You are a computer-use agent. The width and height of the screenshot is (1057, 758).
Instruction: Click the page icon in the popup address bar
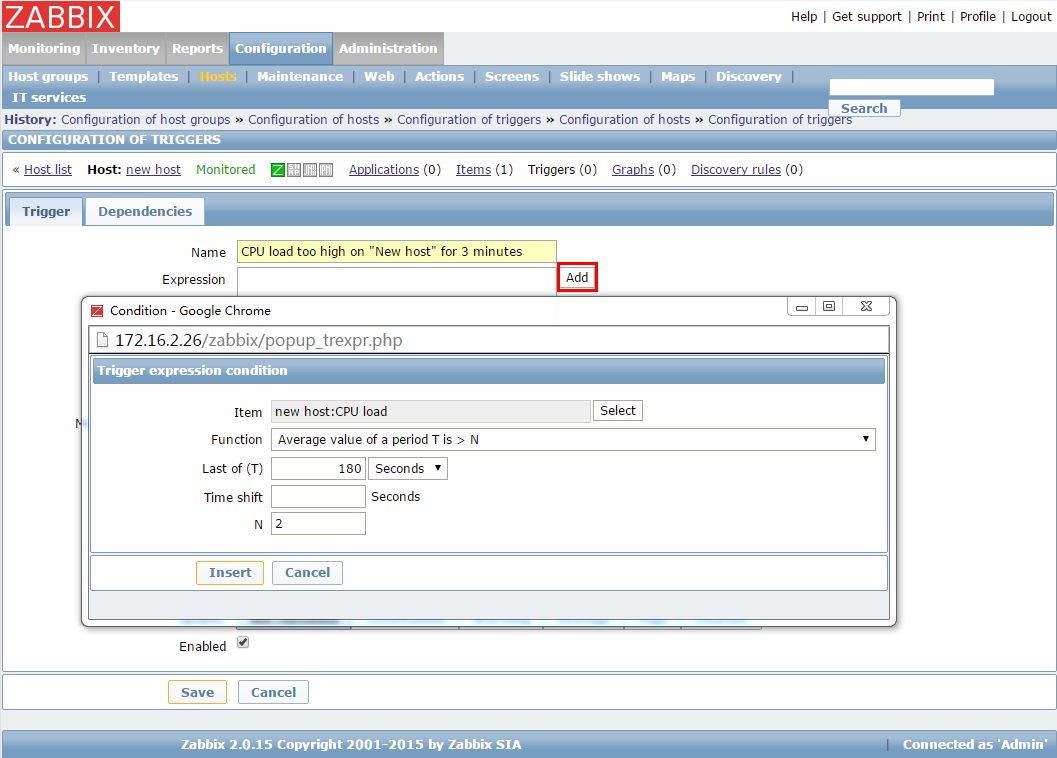click(x=102, y=340)
